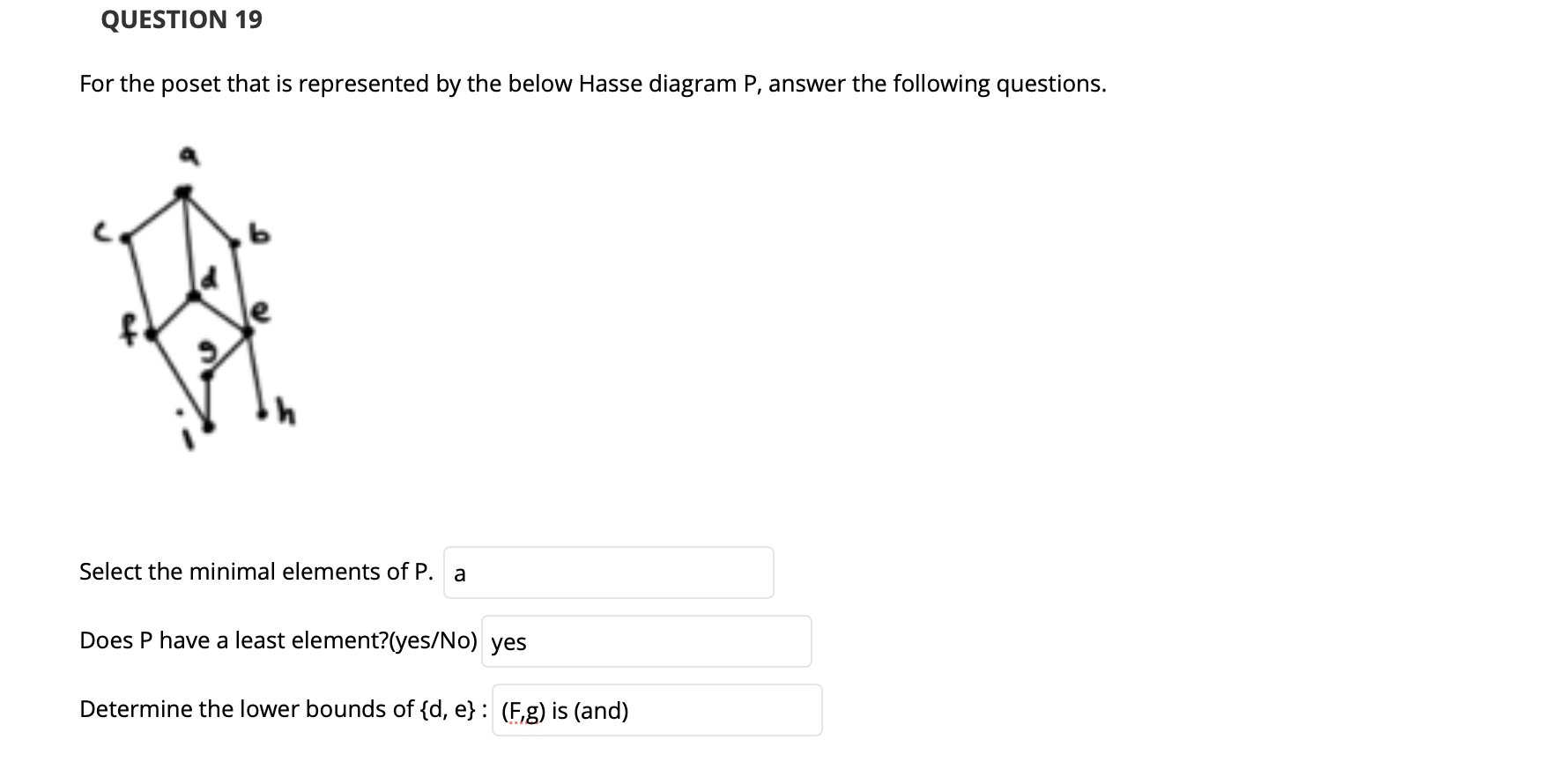Image resolution: width=1565 pixels, height=784 pixels.
Task: Click the answer text 'yes'
Action: click(x=508, y=642)
